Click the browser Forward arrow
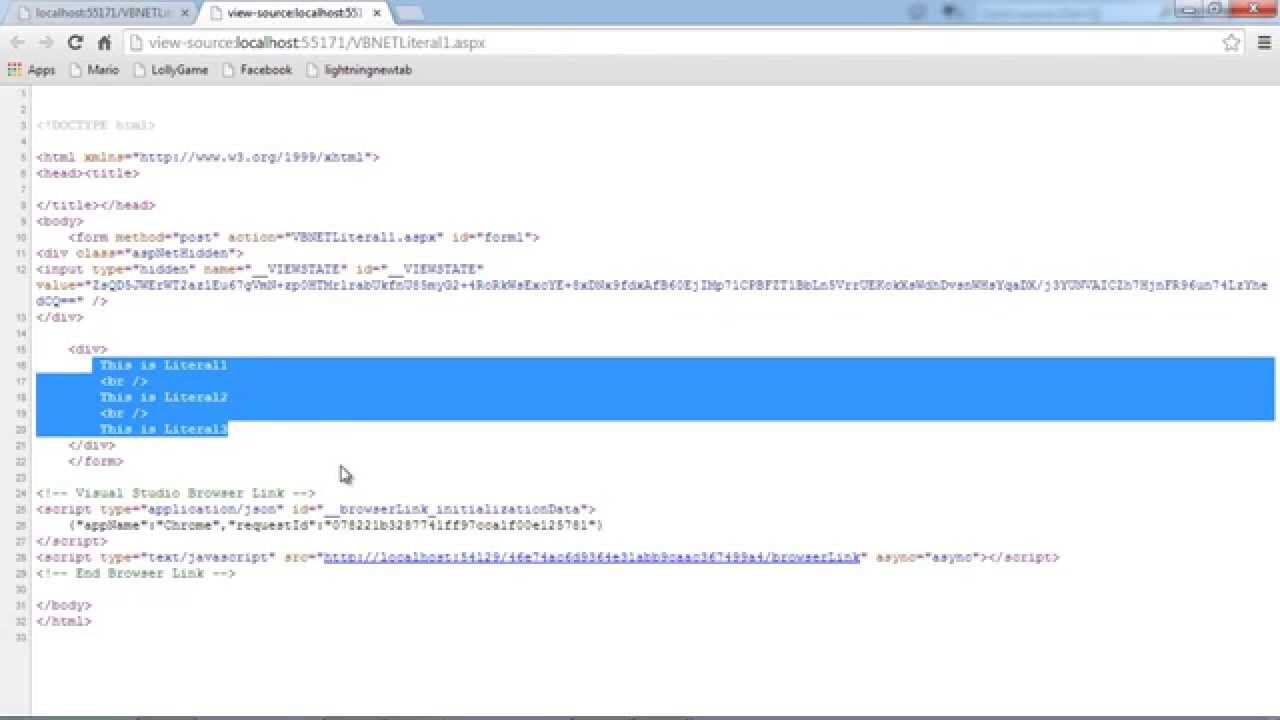Image resolution: width=1280 pixels, height=720 pixels. (x=46, y=43)
